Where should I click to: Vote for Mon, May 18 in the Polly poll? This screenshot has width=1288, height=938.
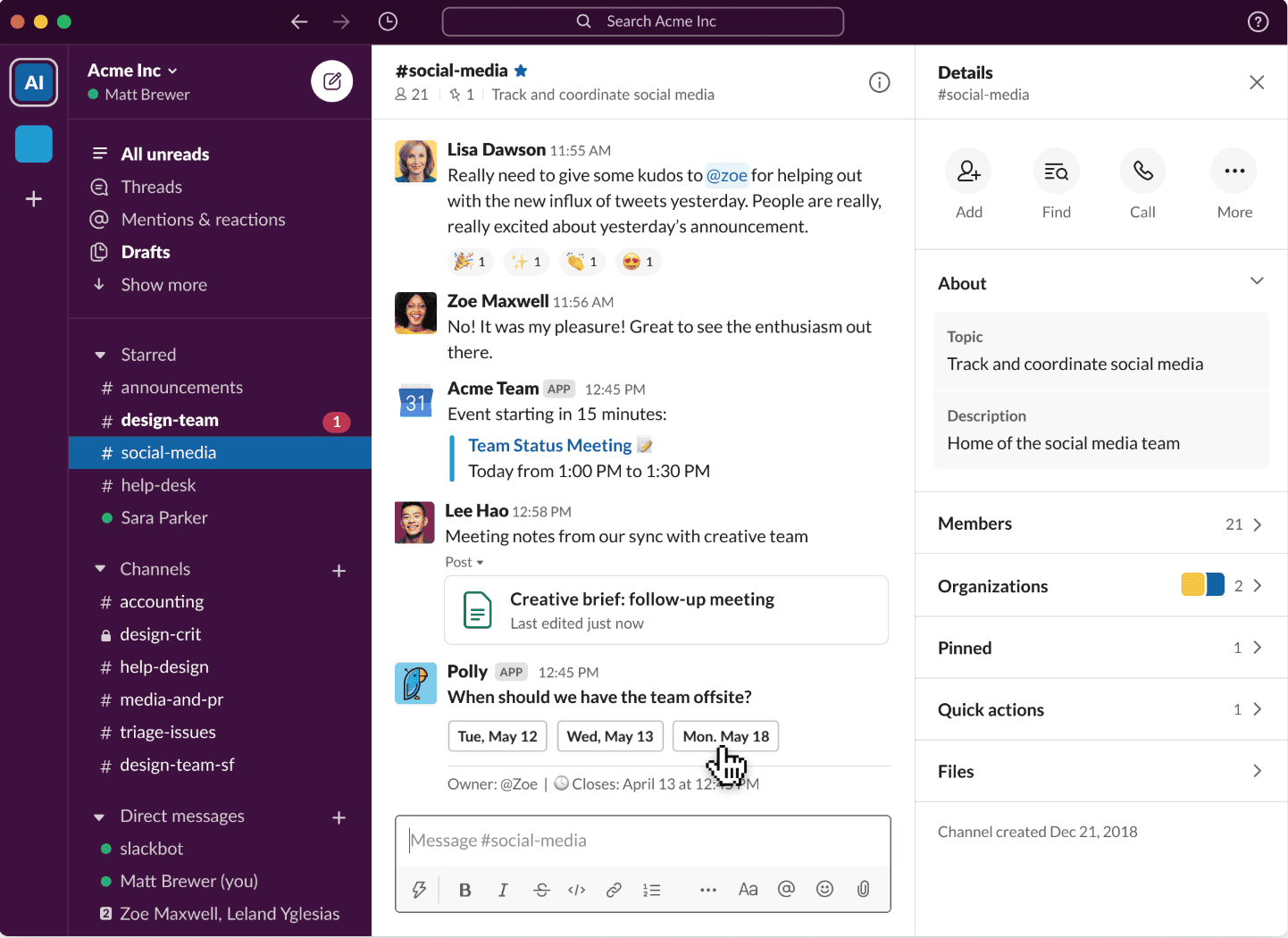coord(725,736)
